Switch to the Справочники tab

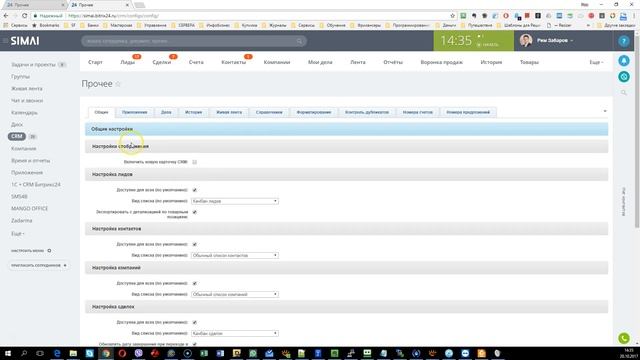pos(269,112)
